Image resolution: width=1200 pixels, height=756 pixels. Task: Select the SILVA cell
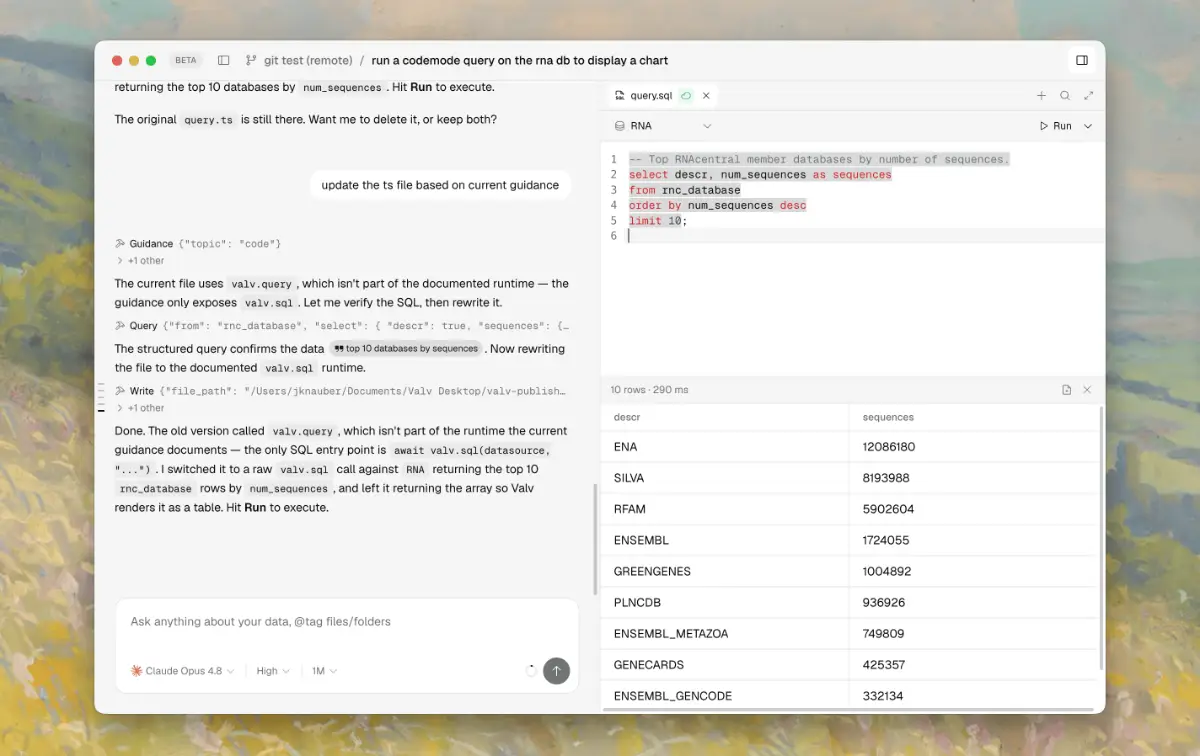724,478
